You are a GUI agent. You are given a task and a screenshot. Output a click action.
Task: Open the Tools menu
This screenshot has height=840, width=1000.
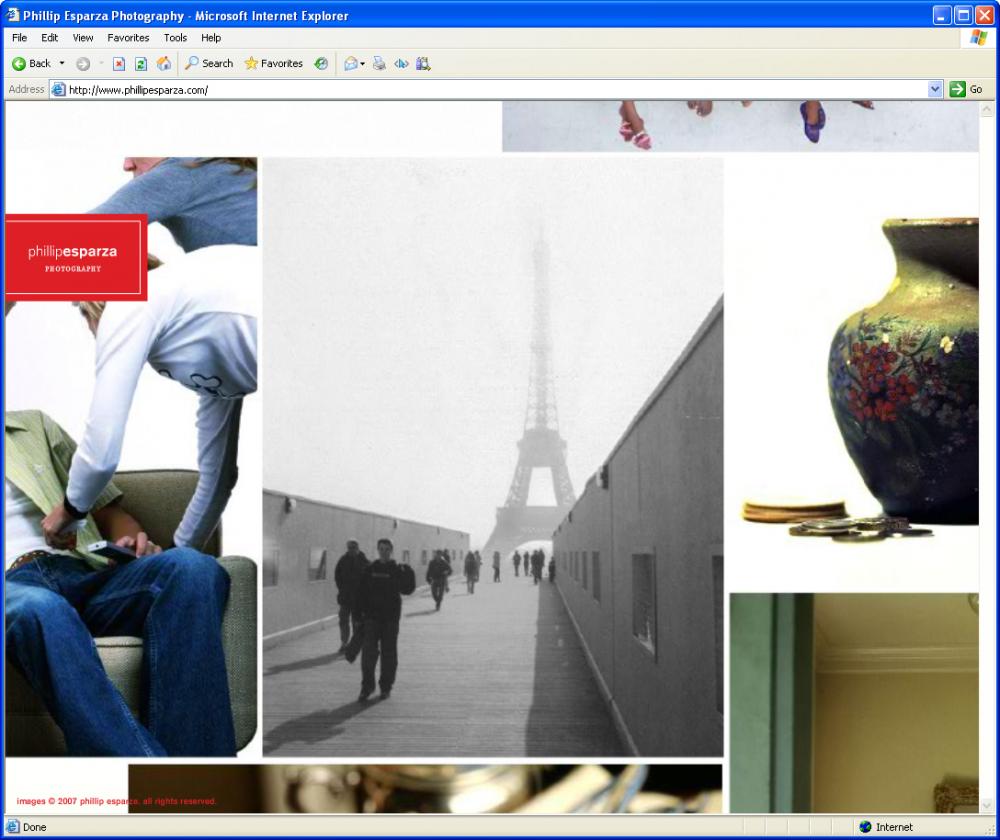[x=175, y=38]
